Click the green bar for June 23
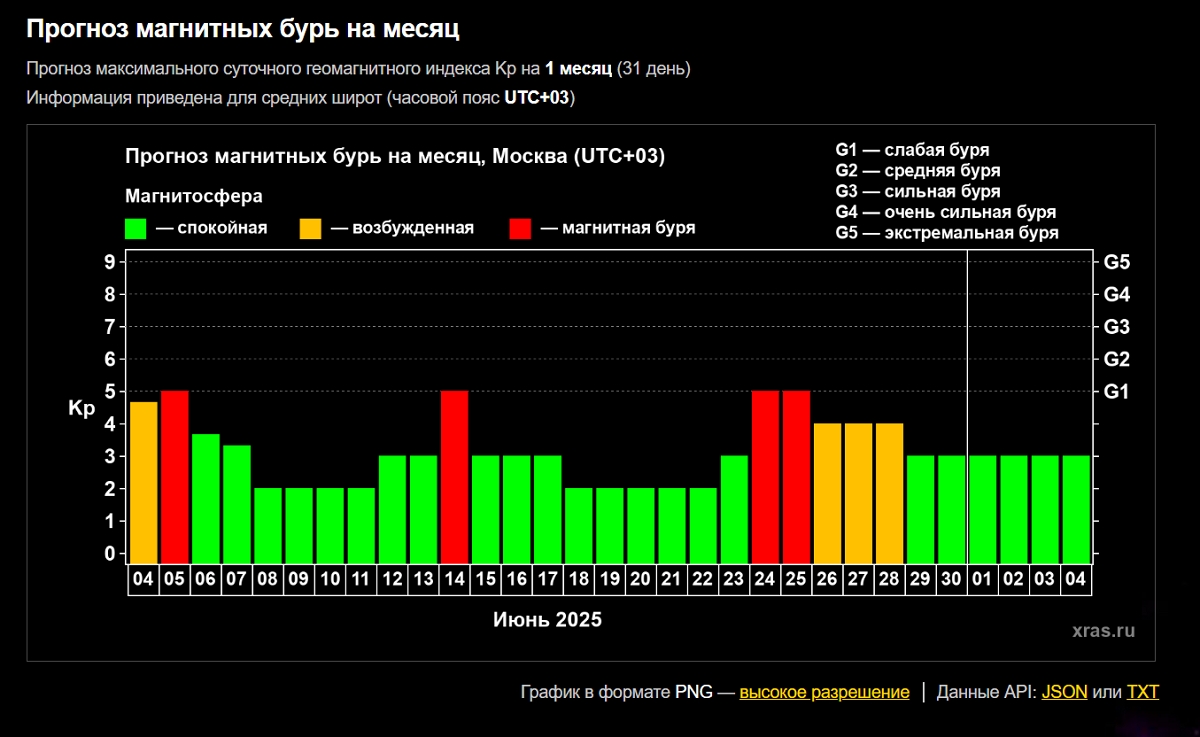The width and height of the screenshot is (1200, 737). (734, 508)
